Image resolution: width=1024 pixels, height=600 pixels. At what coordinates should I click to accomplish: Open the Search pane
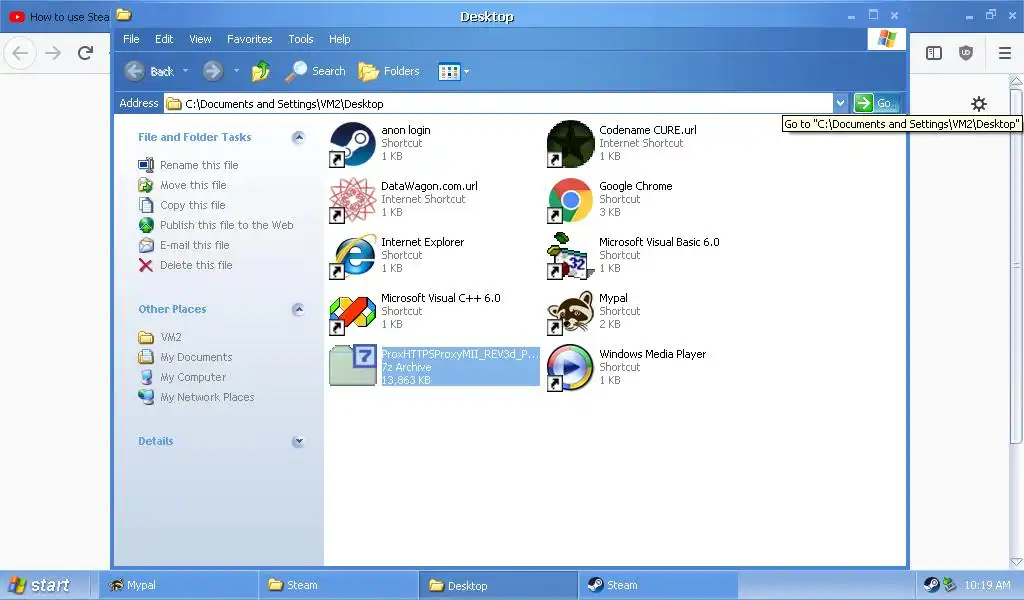pyautogui.click(x=315, y=71)
